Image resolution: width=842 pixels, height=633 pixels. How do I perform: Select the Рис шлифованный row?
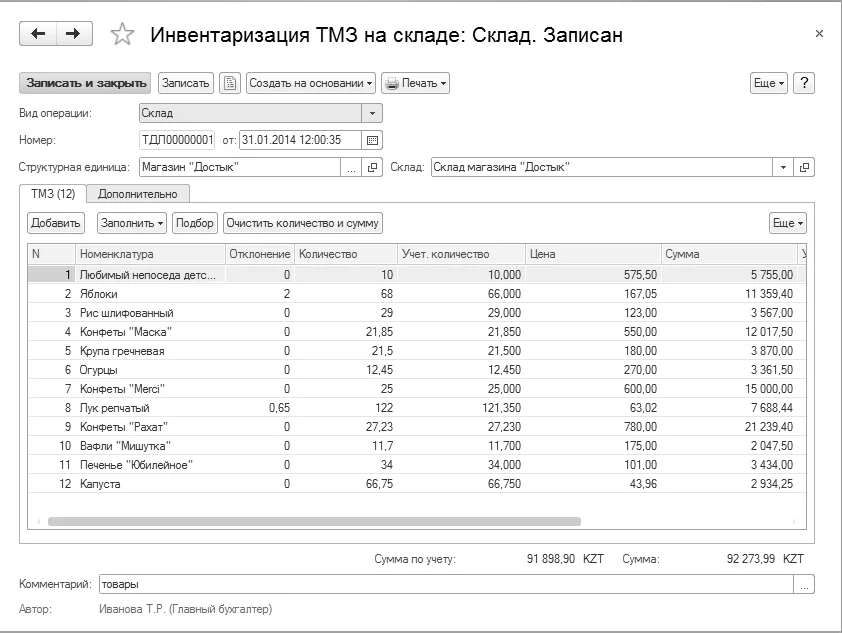pyautogui.click(x=417, y=313)
